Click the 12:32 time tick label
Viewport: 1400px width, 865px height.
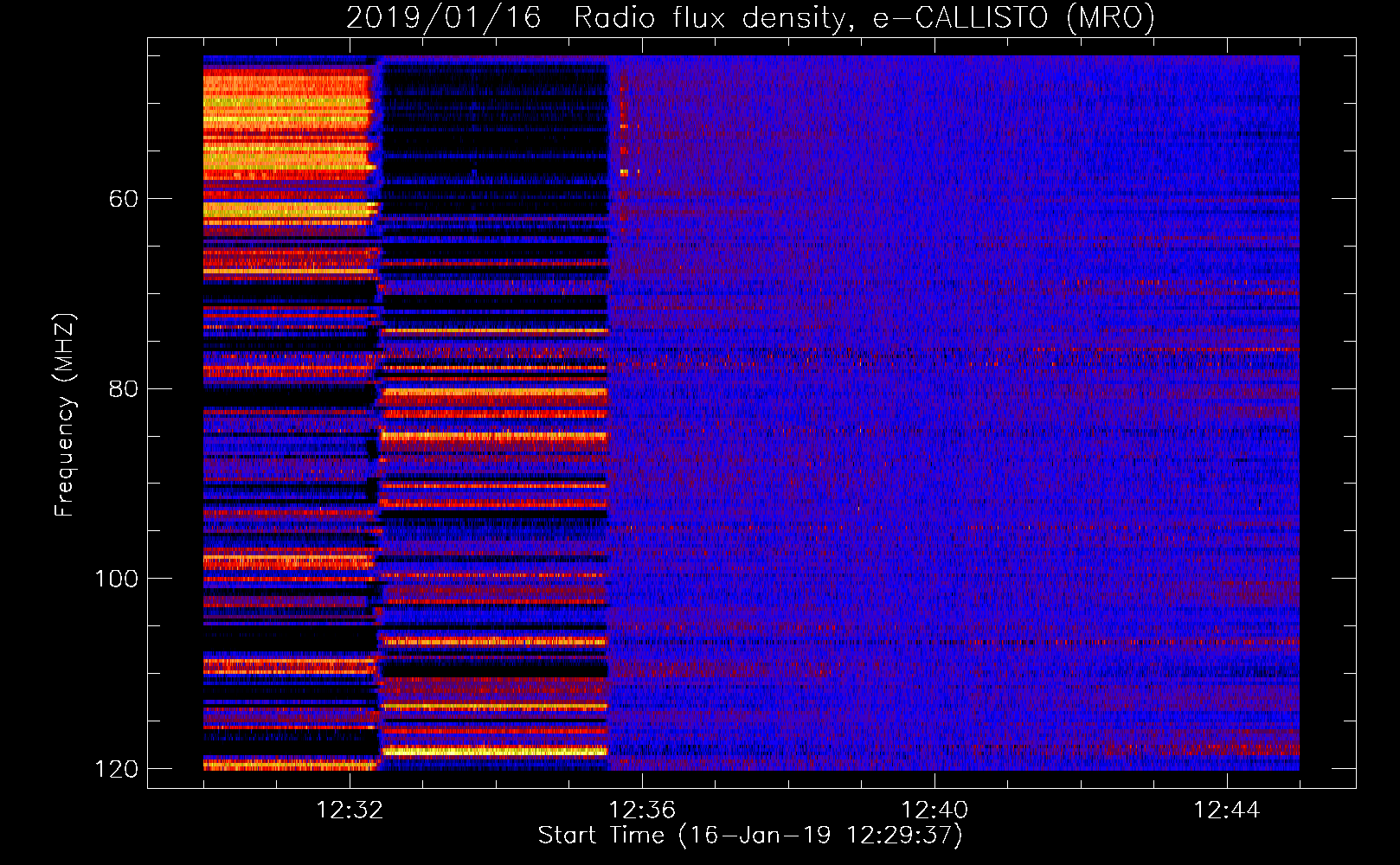(350, 811)
